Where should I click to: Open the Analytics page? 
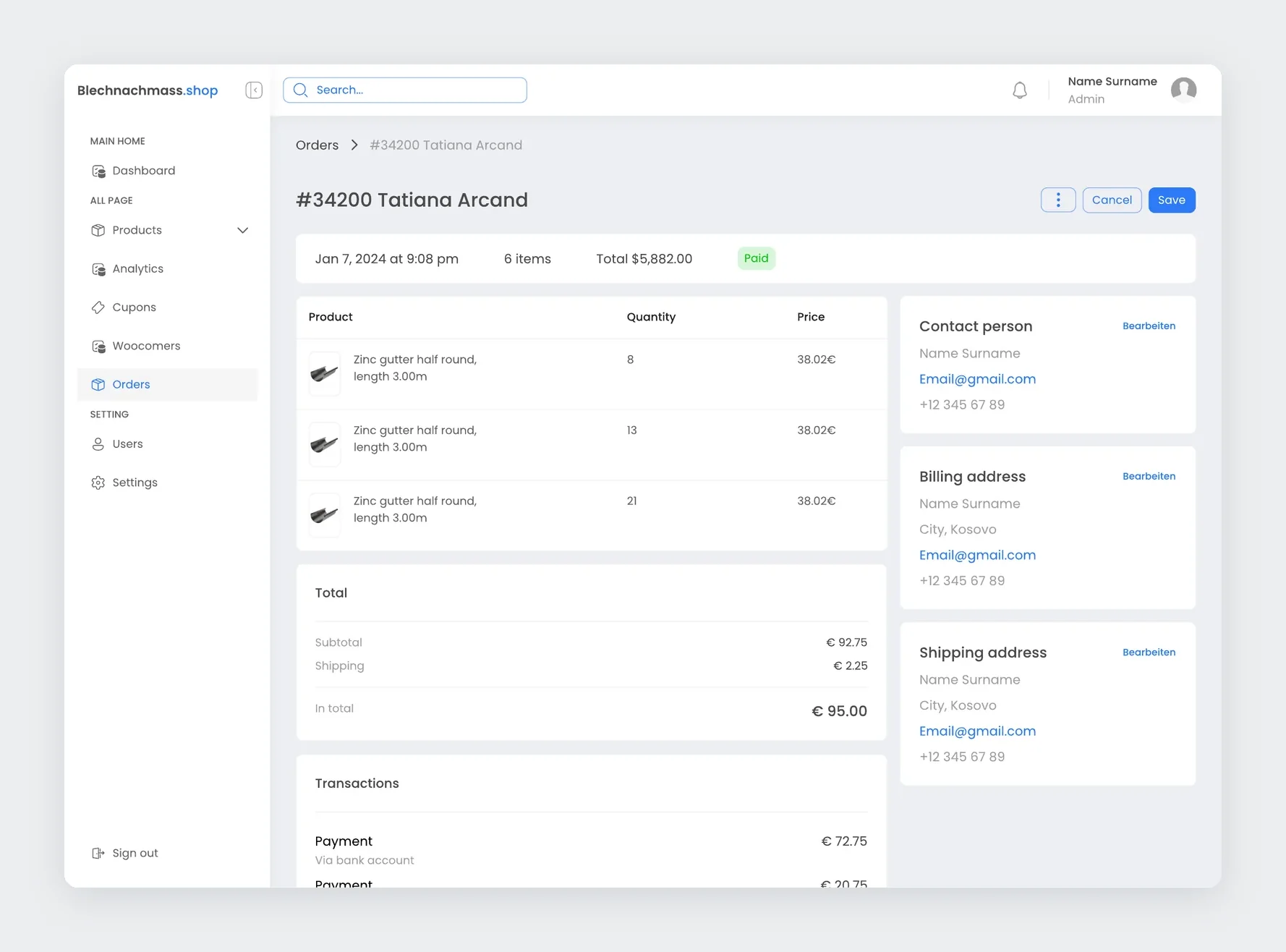click(x=137, y=269)
